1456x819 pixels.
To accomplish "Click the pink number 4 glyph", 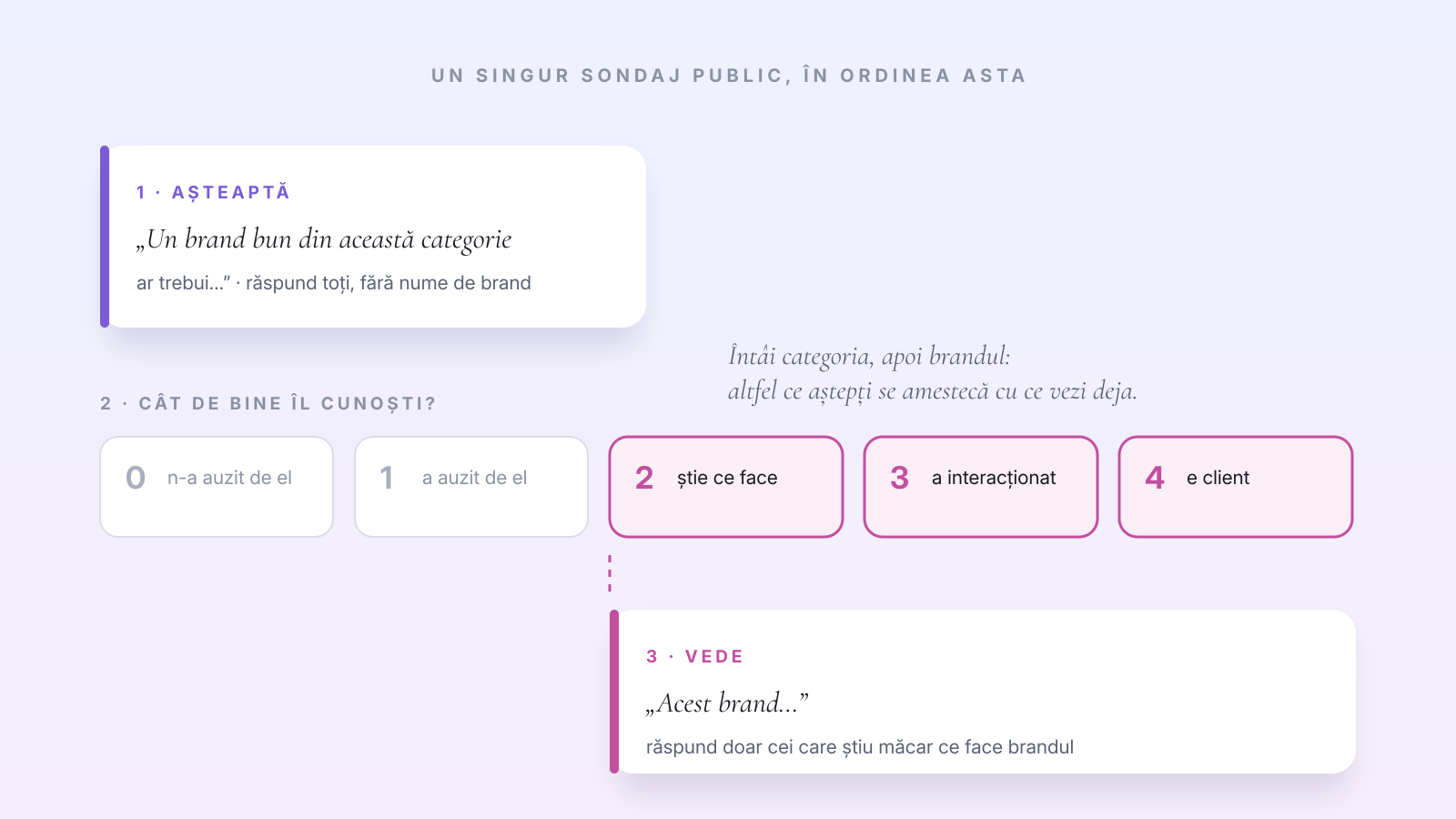I will [x=1154, y=478].
